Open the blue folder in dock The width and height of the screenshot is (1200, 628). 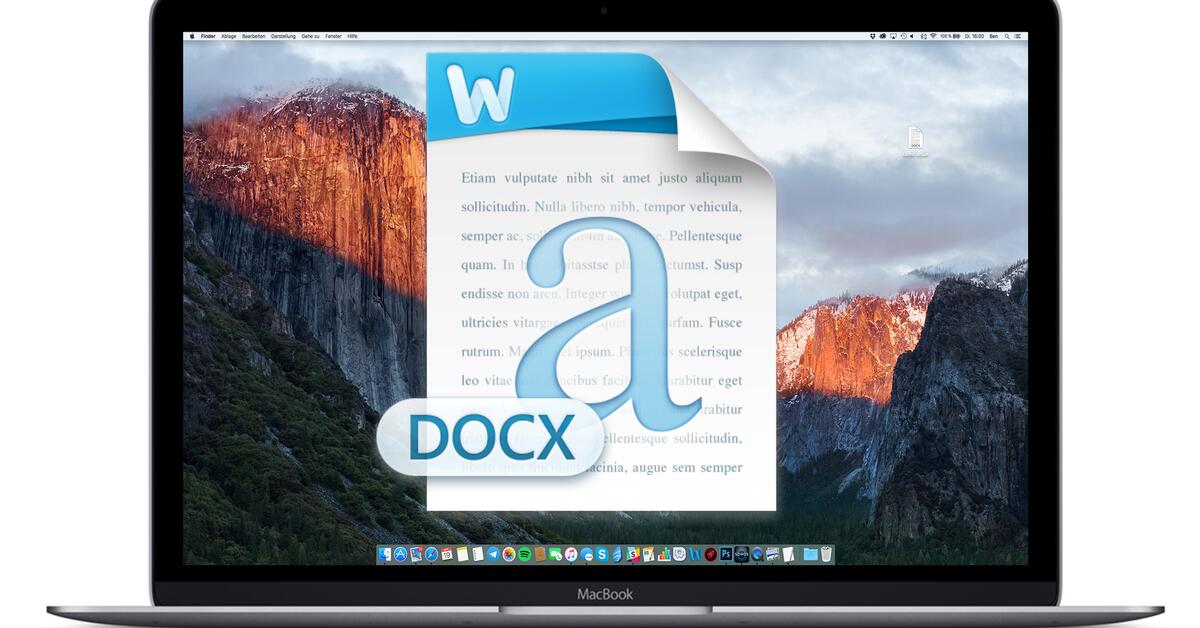[x=811, y=554]
